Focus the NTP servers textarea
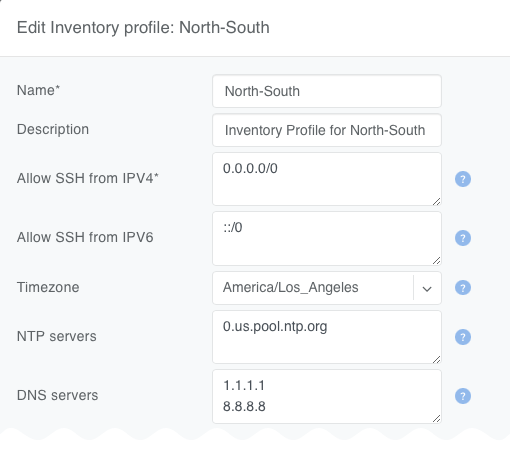 coord(327,337)
